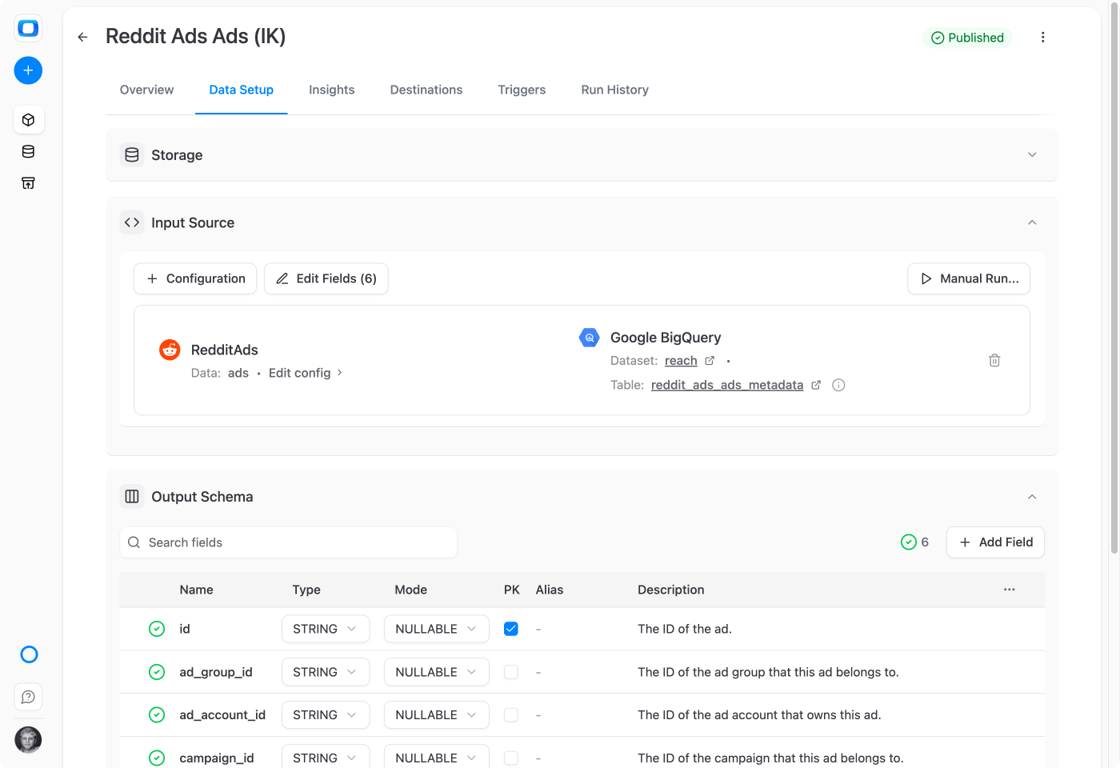Click the back arrow beside Reddit Ads Ads title
The height and width of the screenshot is (768, 1120).
[x=83, y=37]
